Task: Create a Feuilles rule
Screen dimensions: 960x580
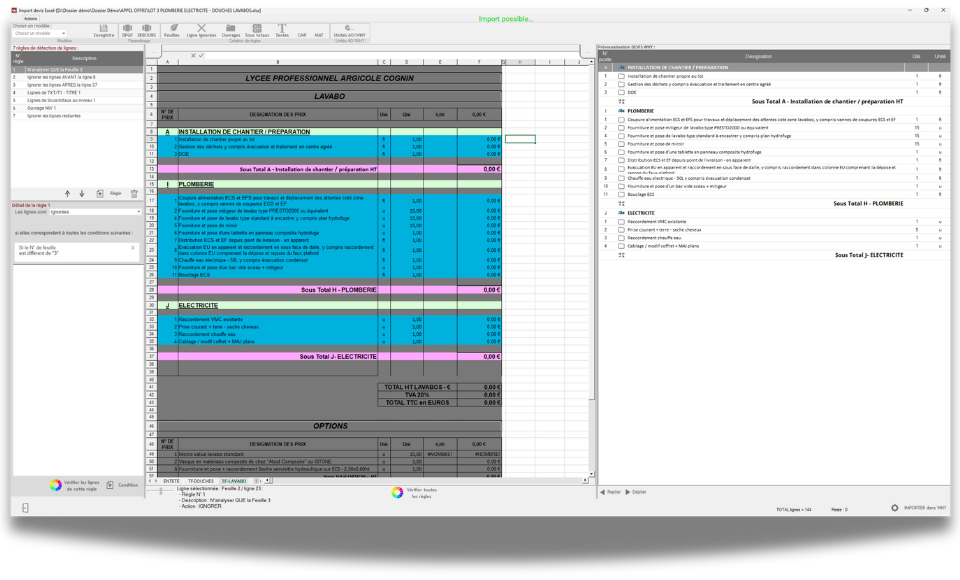Action: pos(172,31)
